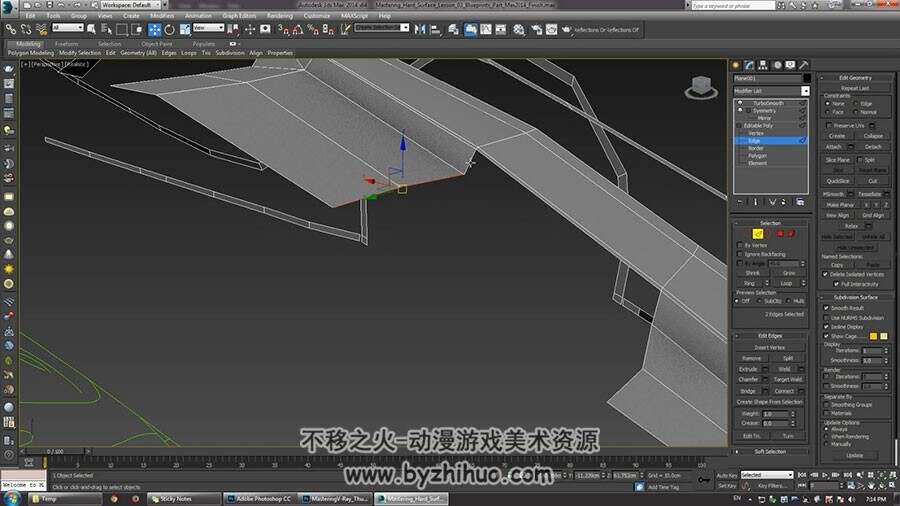Select the Face constraint radio button
Image resolution: width=900 pixels, height=506 pixels.
[x=828, y=112]
